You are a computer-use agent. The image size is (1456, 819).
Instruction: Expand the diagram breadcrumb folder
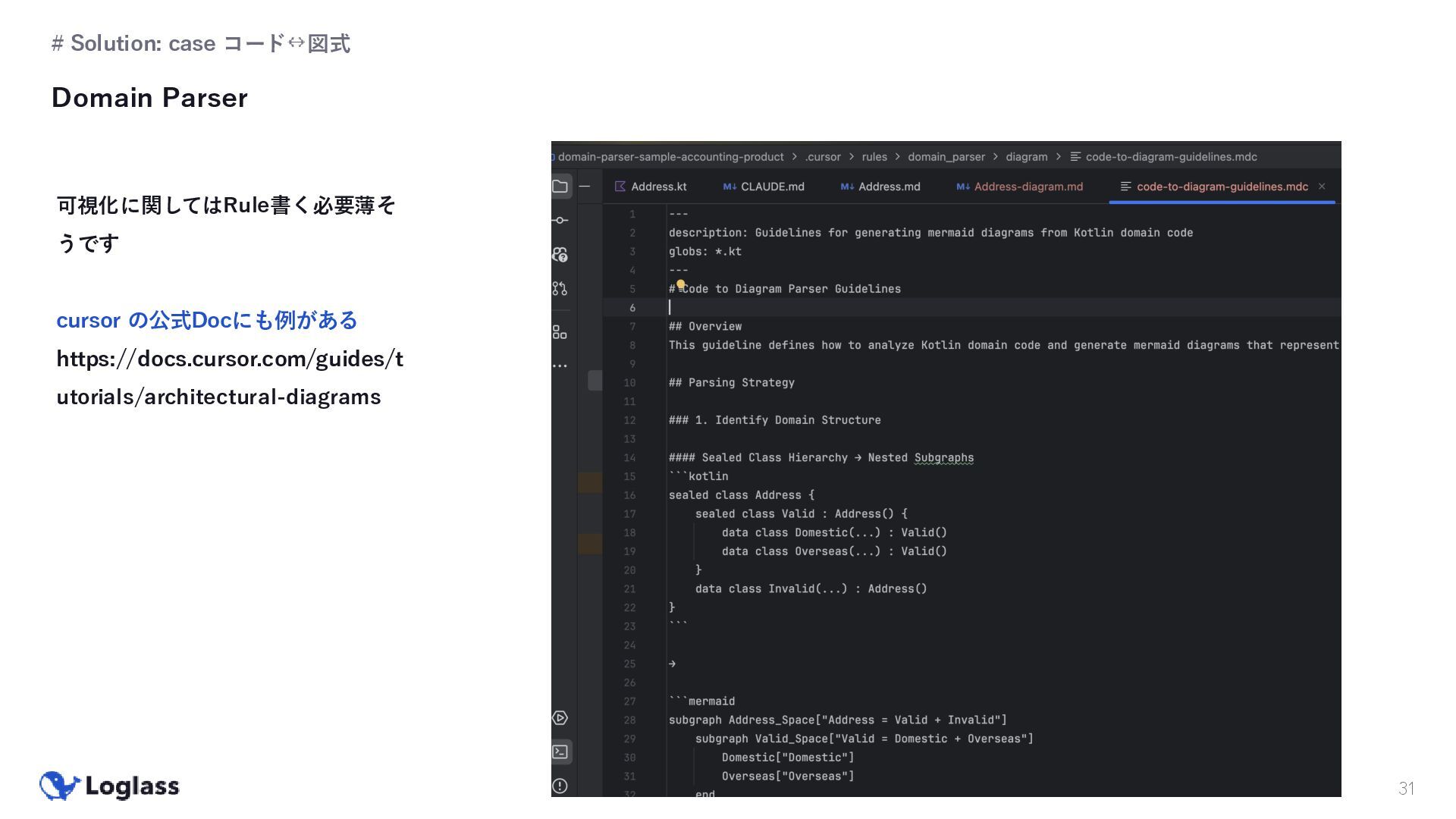1026,157
